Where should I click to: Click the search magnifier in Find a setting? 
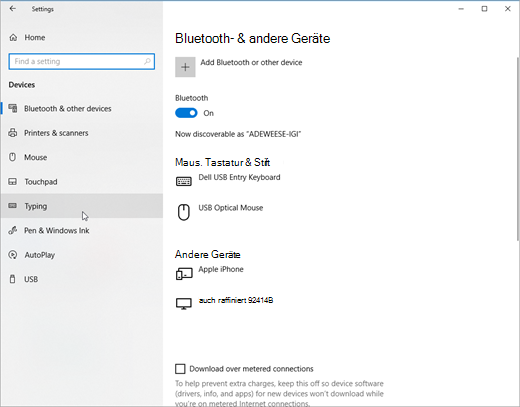point(147,61)
